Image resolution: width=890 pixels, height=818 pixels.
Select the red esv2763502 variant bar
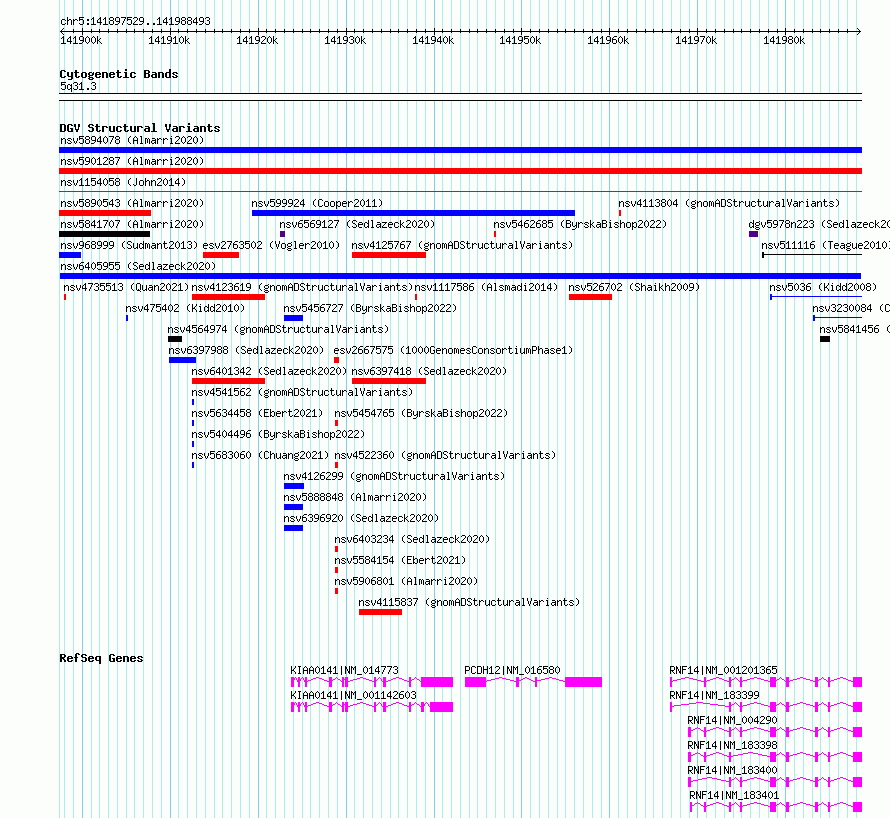point(221,255)
